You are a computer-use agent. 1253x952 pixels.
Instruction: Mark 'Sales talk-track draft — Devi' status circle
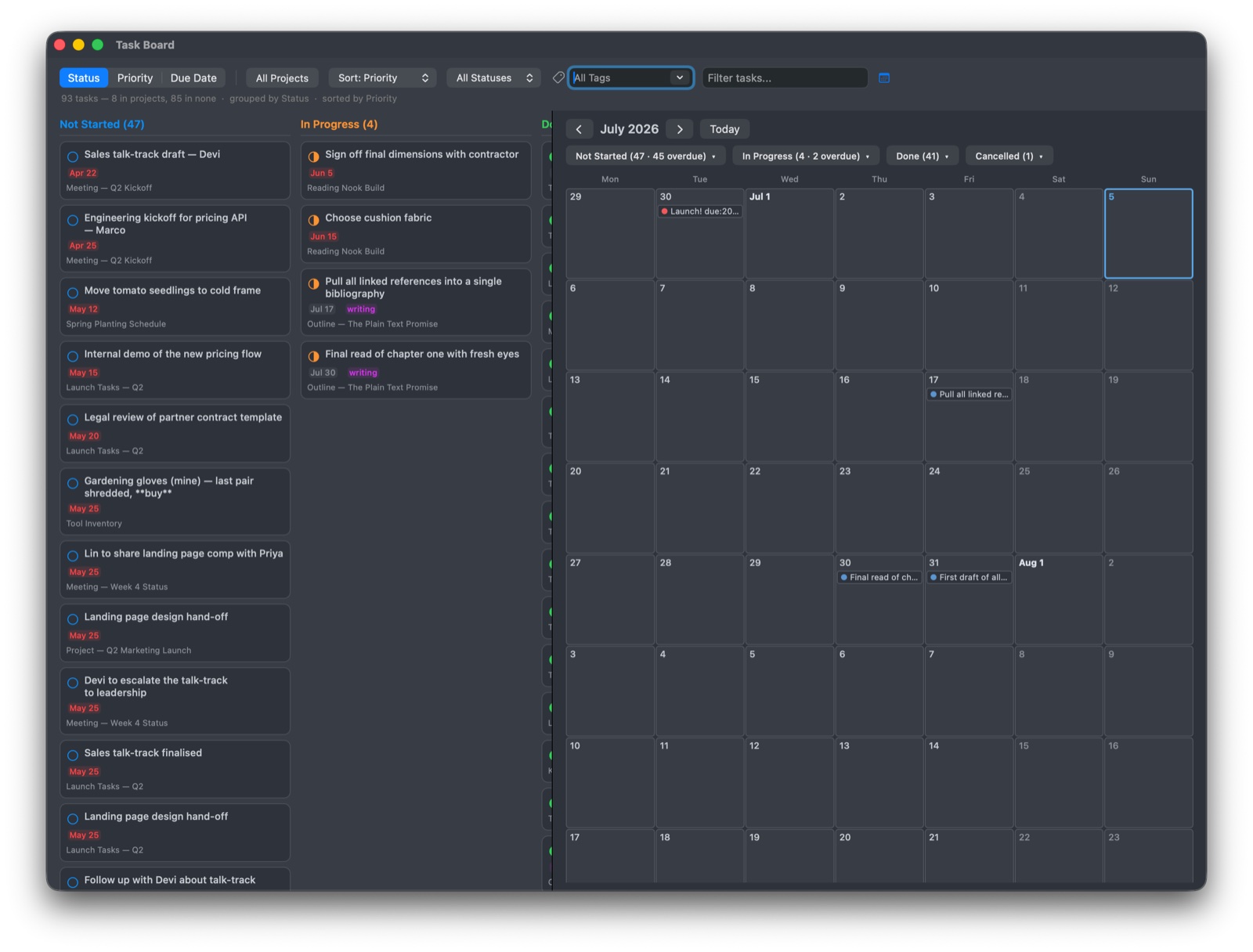click(x=73, y=156)
